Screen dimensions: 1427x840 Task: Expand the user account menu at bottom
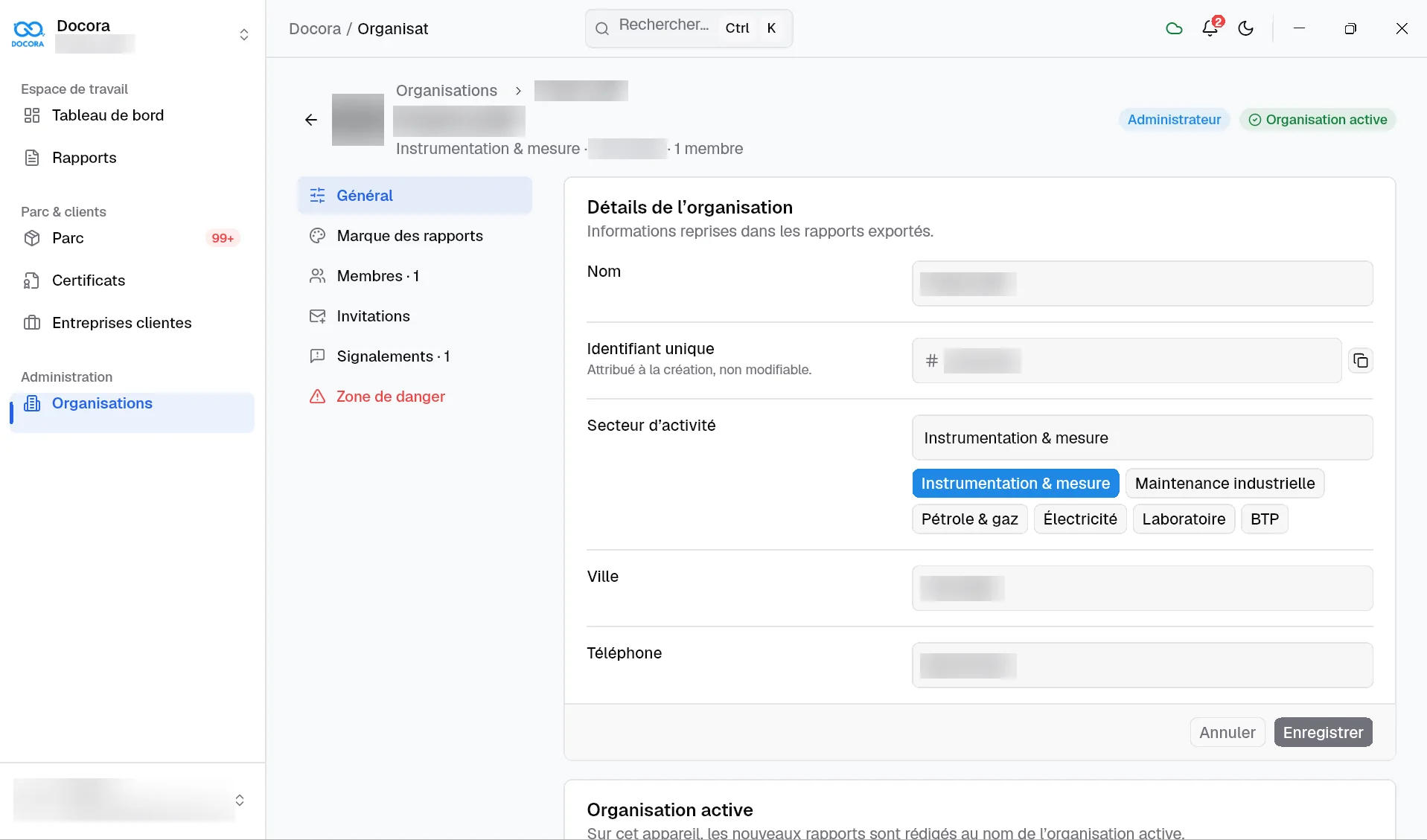(x=240, y=801)
